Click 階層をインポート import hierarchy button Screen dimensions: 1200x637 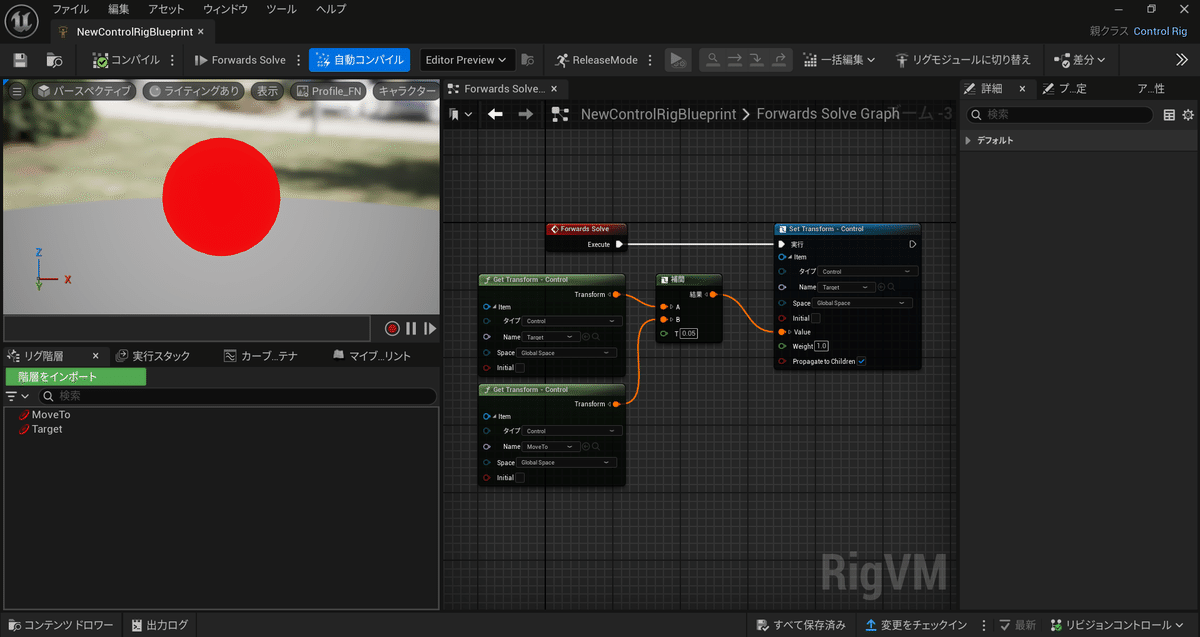[x=76, y=377]
